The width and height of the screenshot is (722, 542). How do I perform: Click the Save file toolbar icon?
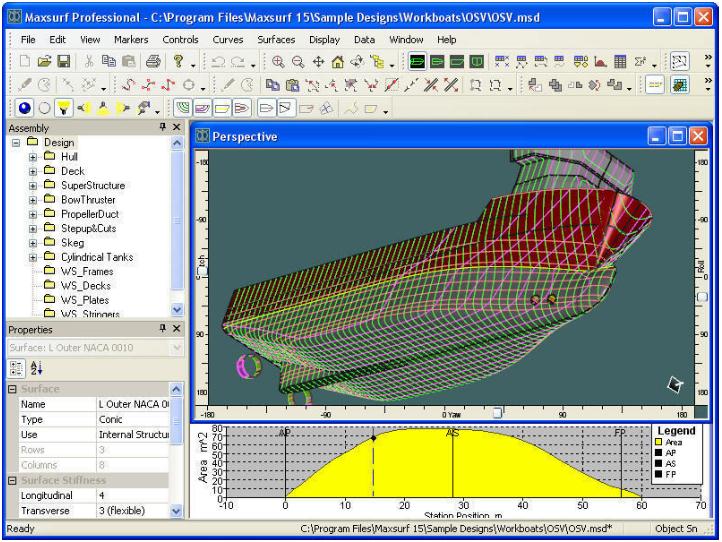pyautogui.click(x=63, y=62)
